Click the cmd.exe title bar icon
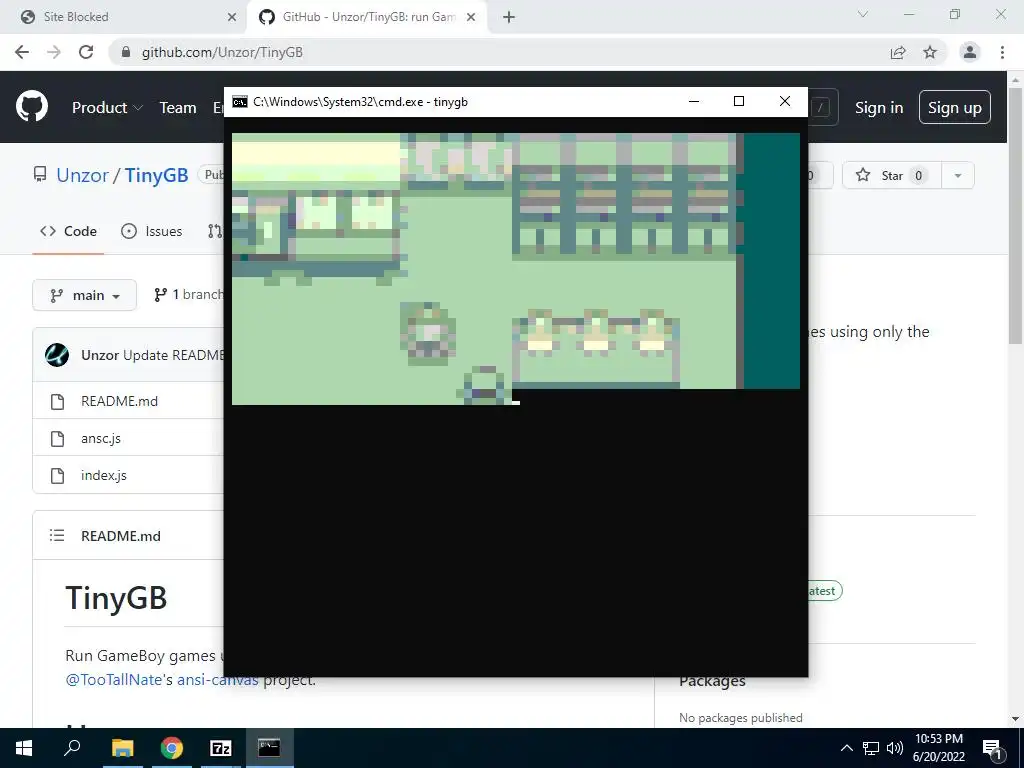 coord(240,102)
